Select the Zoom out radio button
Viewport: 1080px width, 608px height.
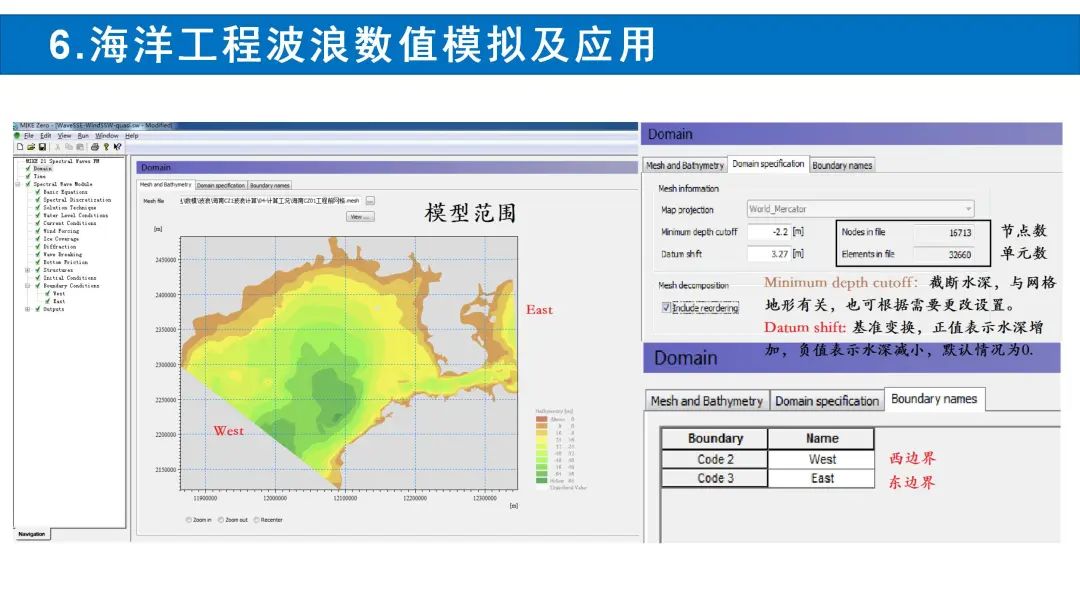(220, 520)
